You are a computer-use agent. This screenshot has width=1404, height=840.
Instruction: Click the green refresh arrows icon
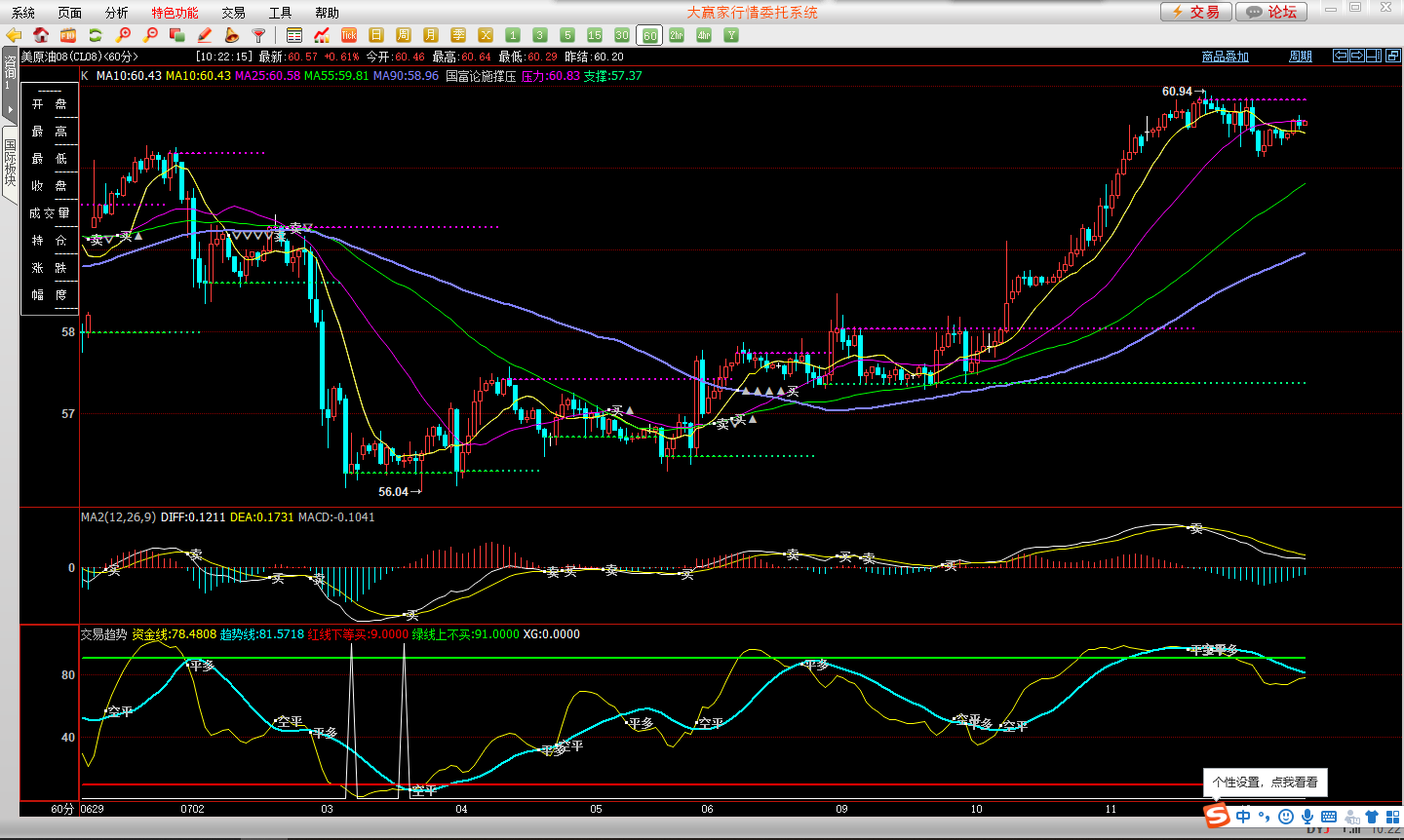96,35
